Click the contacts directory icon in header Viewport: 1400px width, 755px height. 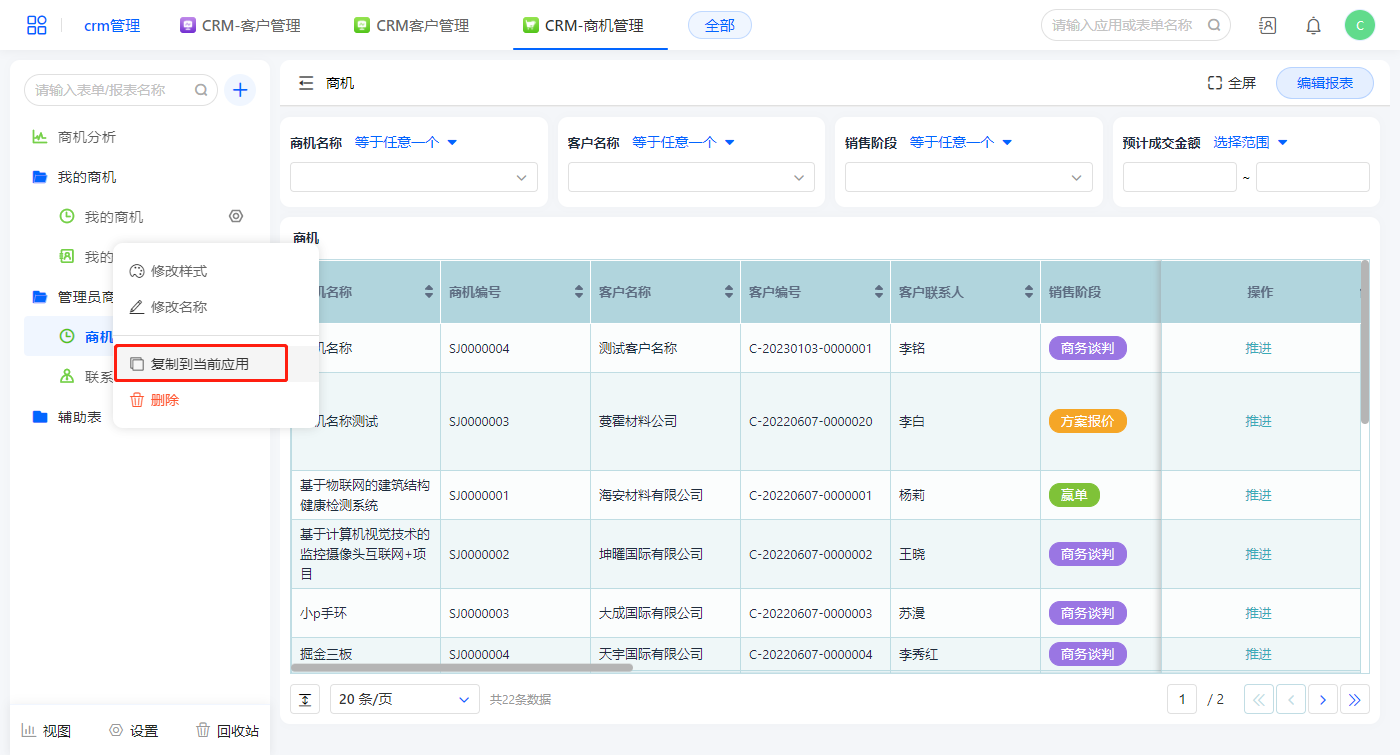pos(1267,26)
